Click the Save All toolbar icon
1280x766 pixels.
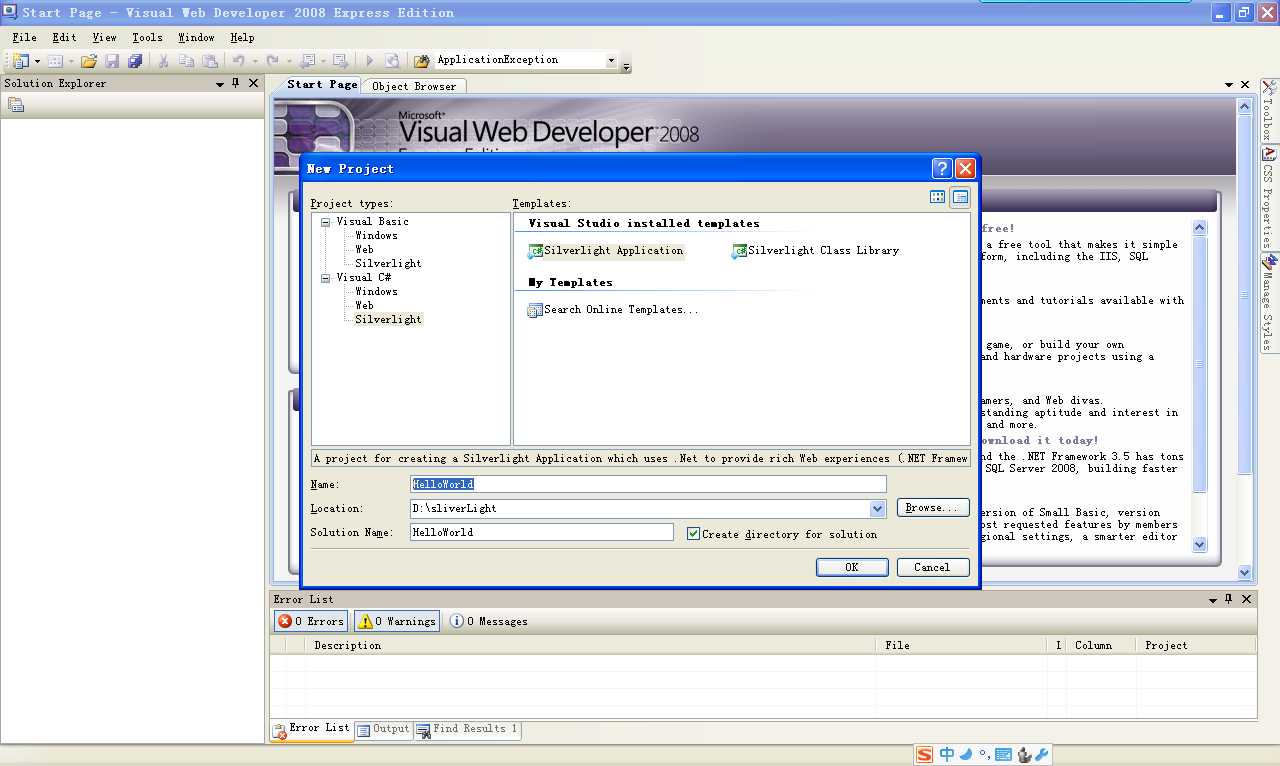135,61
